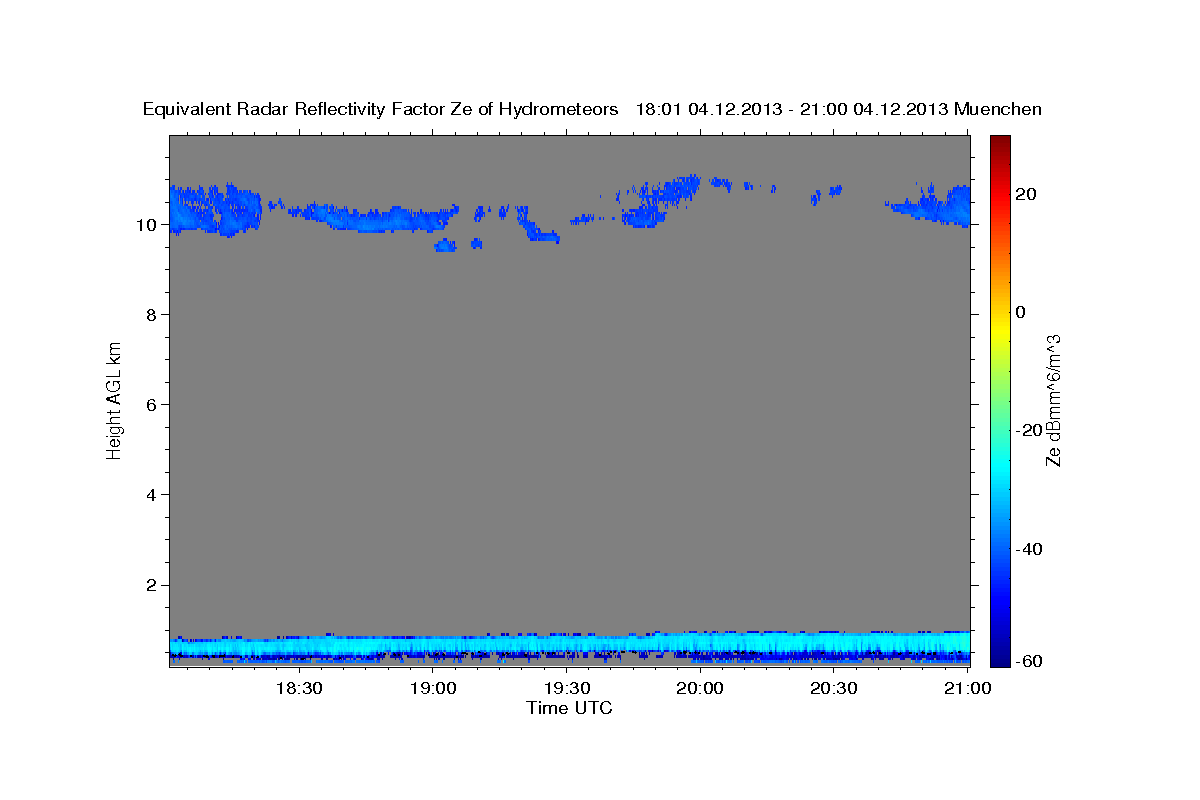Viewport: 1200px width, 800px height.
Task: Click the blue cirrus cloud patch above 18:30
Action: coord(370,217)
